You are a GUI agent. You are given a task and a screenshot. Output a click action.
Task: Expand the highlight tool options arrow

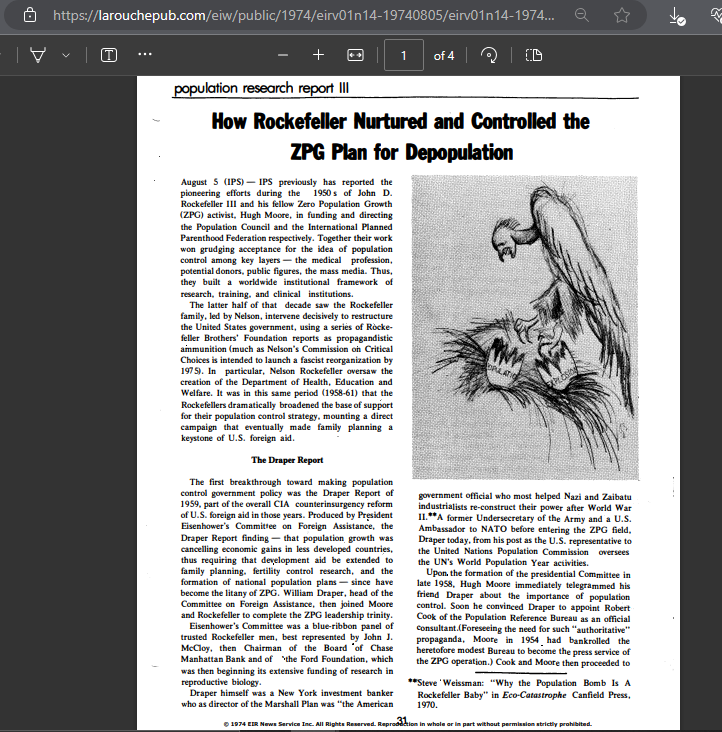coord(66,55)
